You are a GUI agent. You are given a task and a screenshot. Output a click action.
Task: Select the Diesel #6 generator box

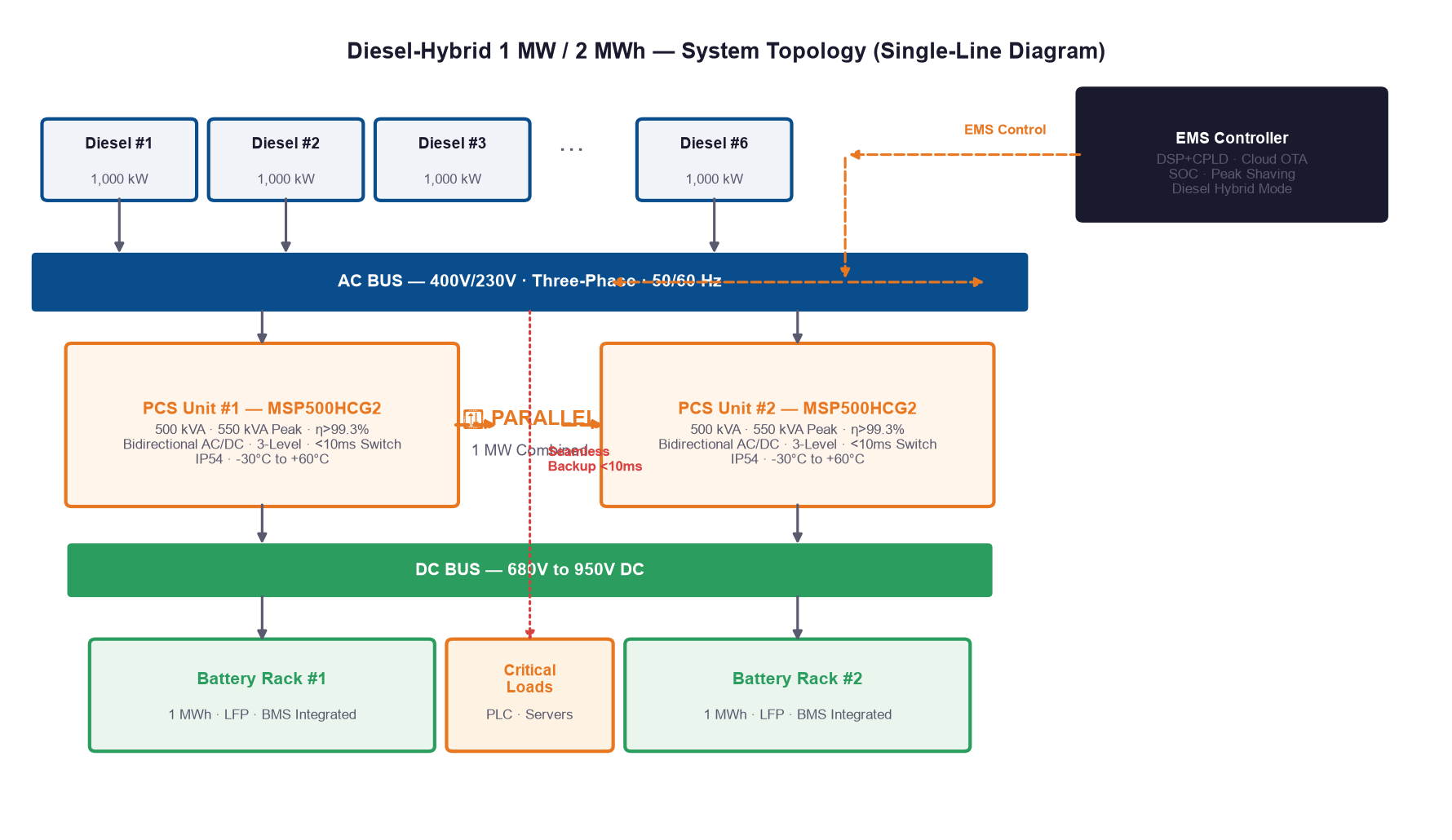[x=714, y=160]
